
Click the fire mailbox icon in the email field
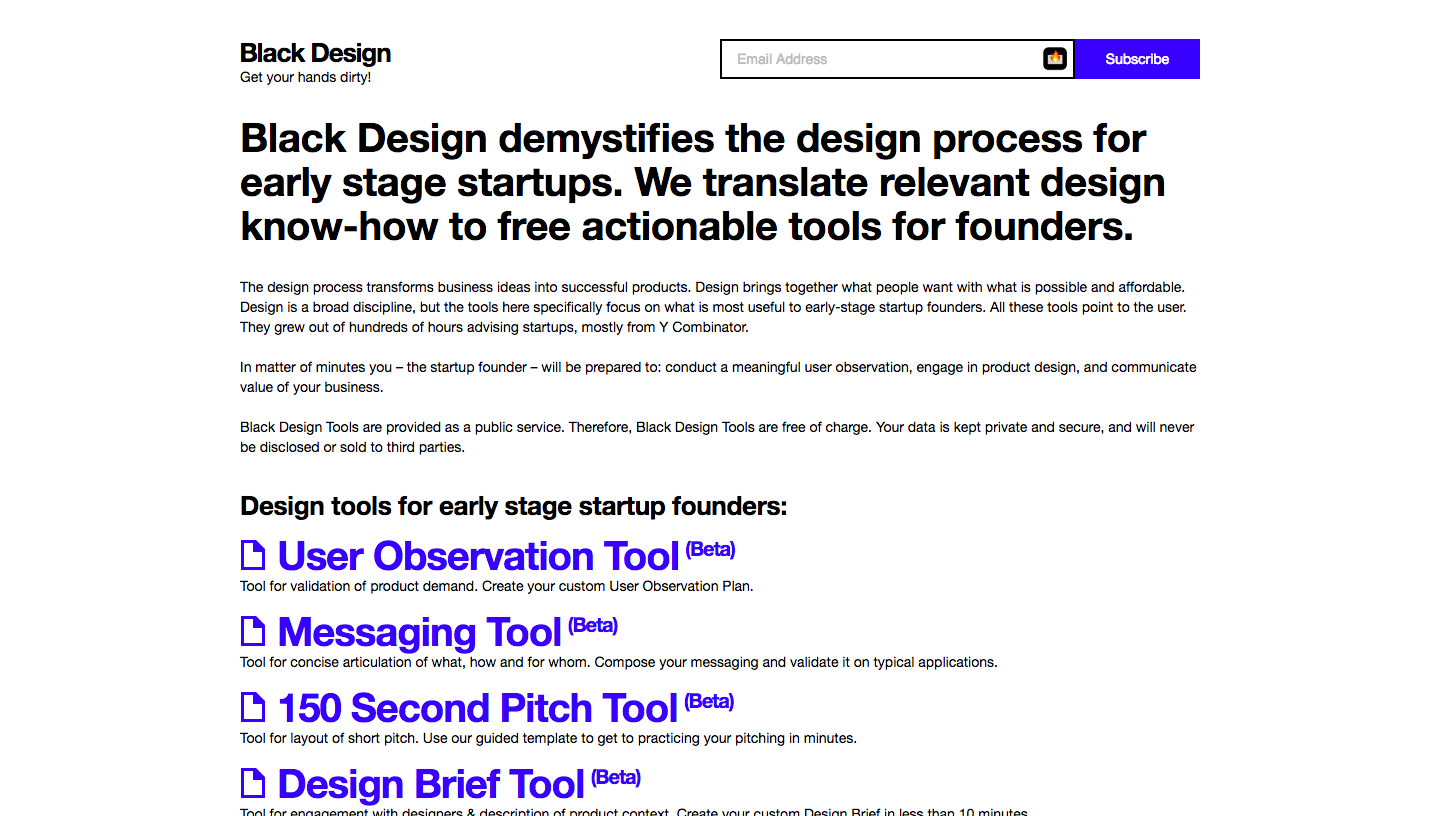pyautogui.click(x=1055, y=58)
